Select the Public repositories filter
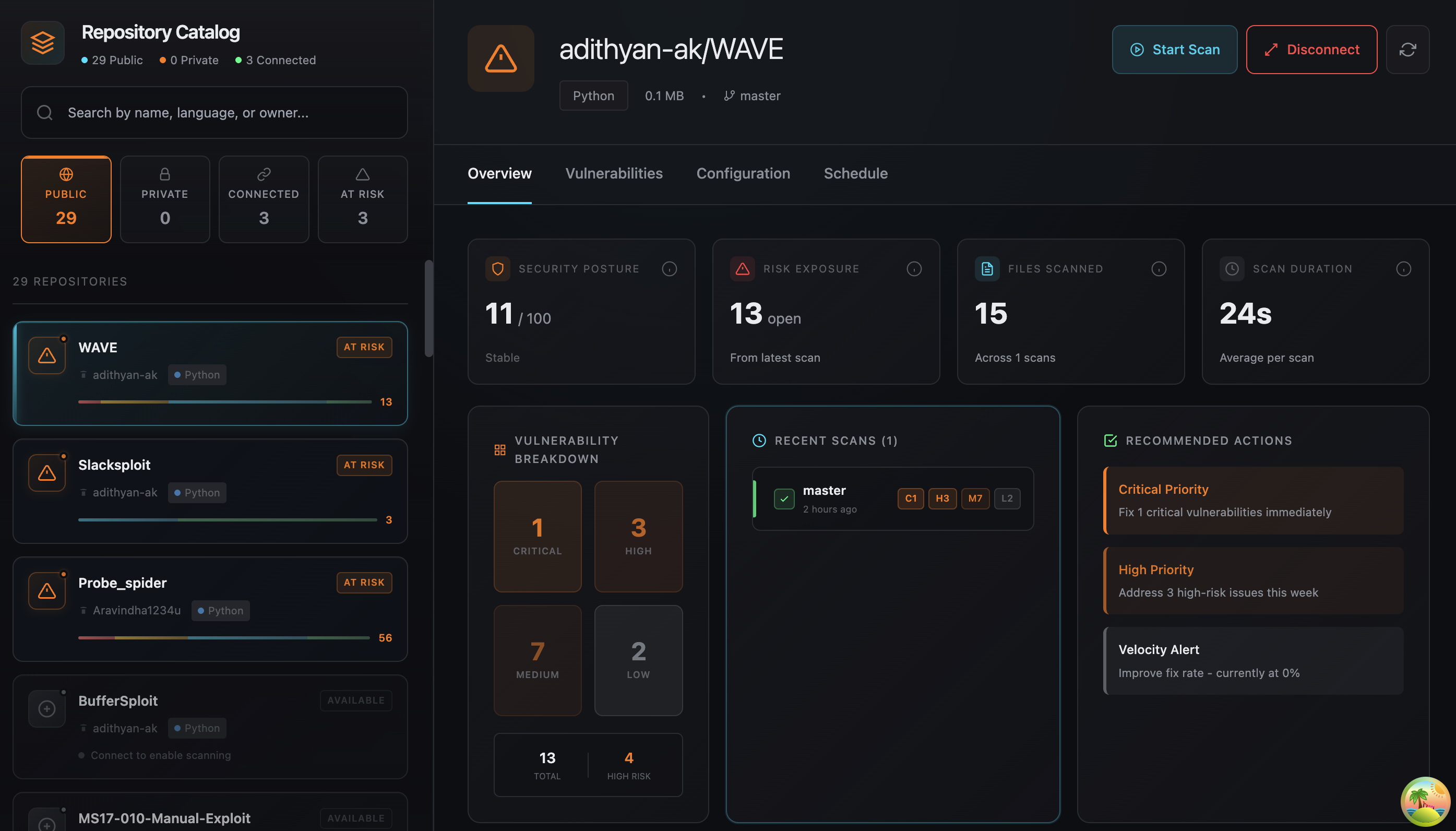1456x831 pixels. click(66, 199)
